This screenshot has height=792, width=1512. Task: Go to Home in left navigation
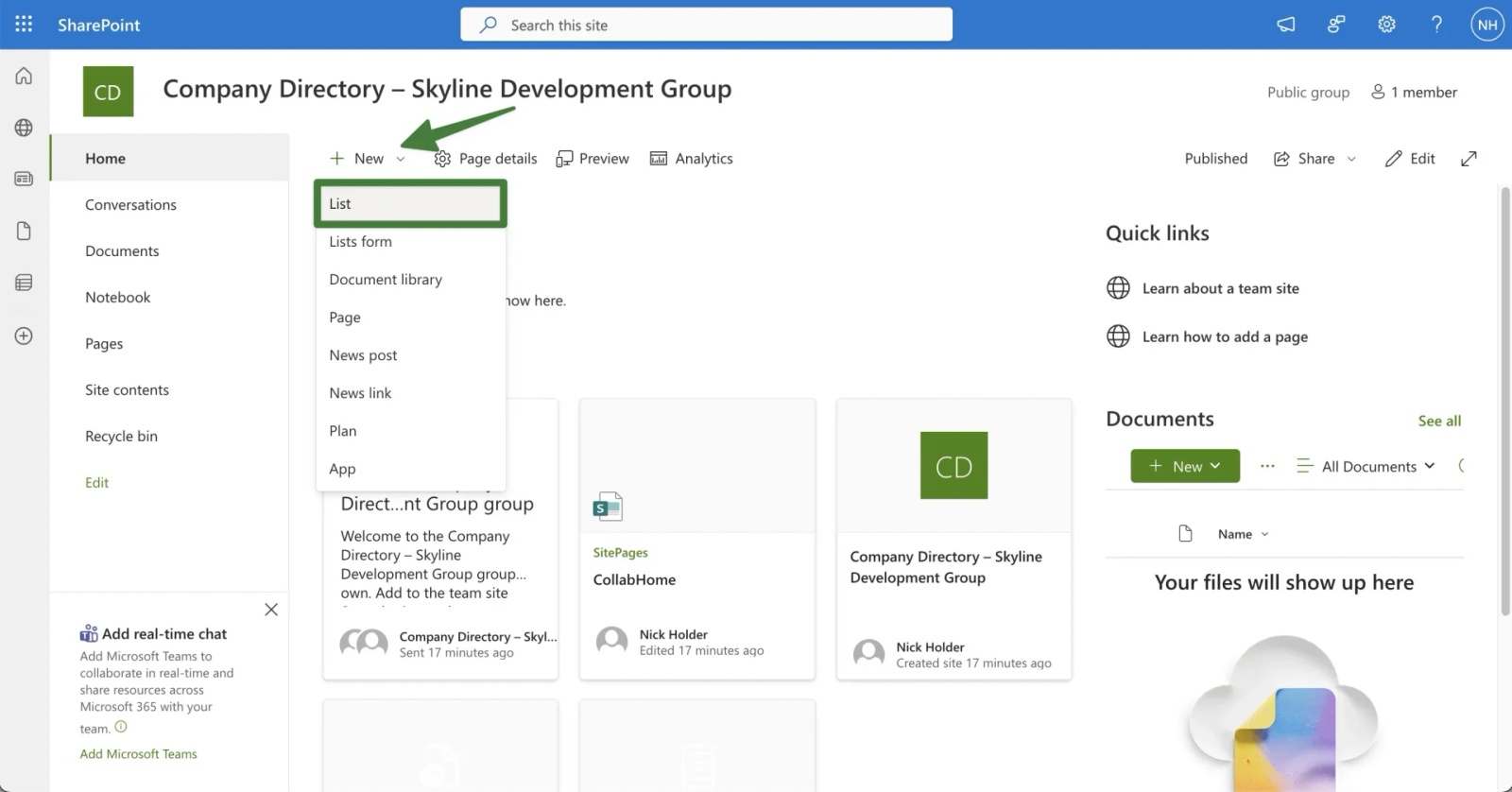[x=170, y=158]
